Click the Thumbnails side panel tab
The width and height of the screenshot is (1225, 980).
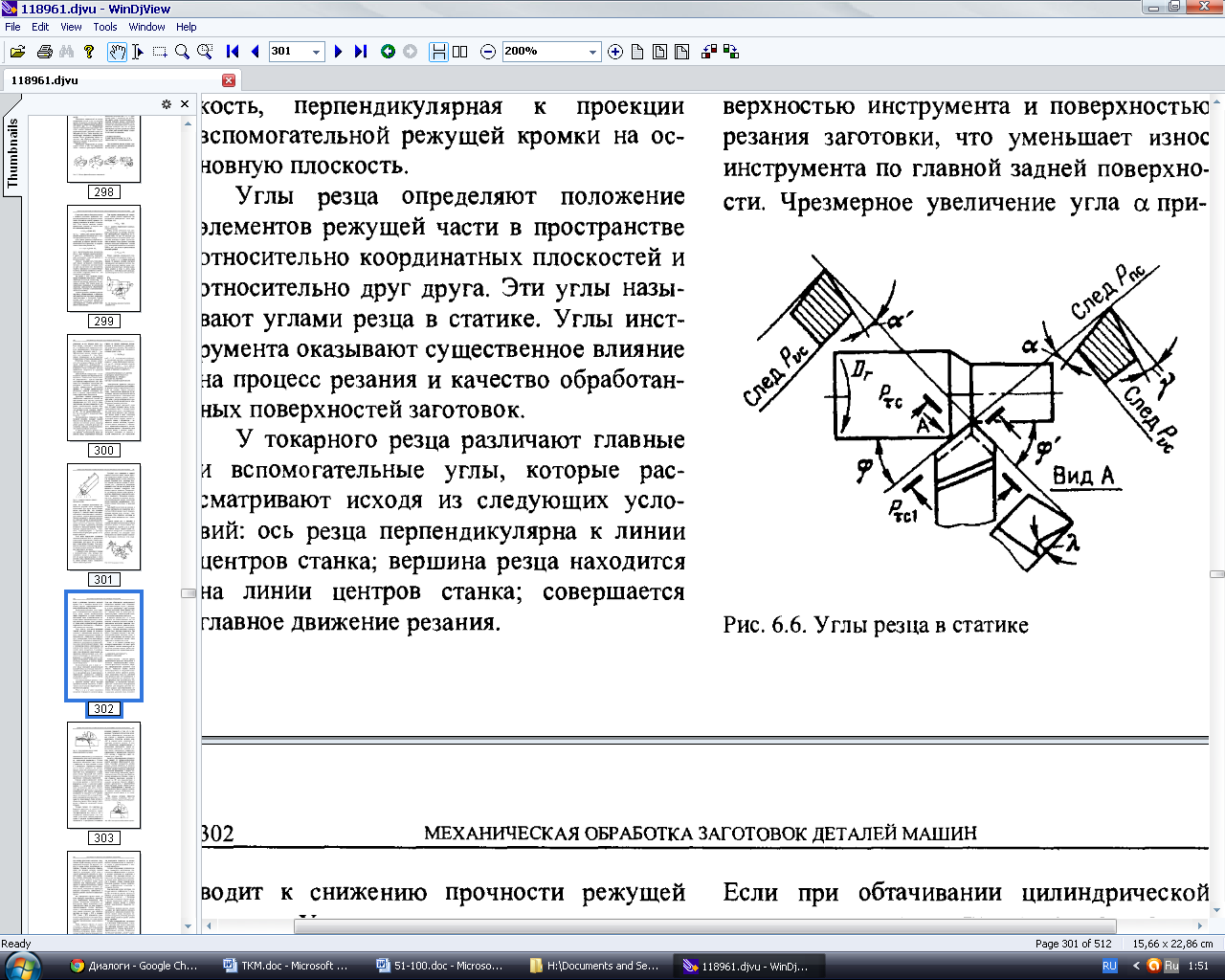(12, 153)
